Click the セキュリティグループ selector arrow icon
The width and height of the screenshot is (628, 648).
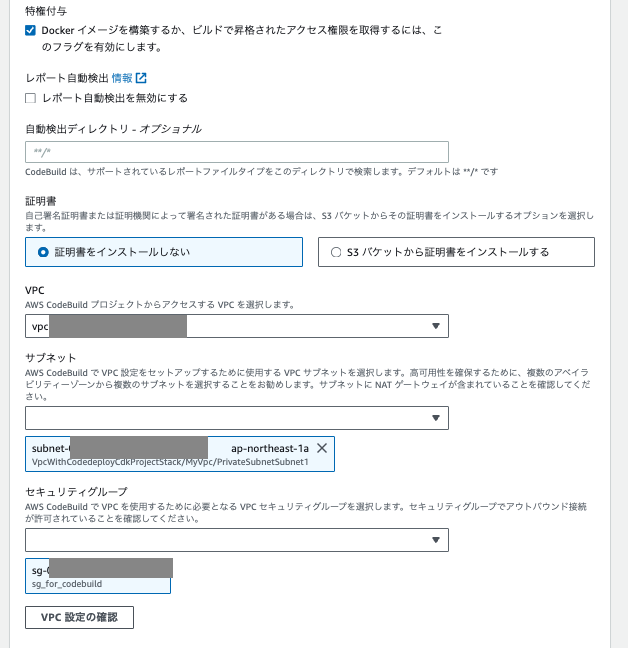coord(436,540)
